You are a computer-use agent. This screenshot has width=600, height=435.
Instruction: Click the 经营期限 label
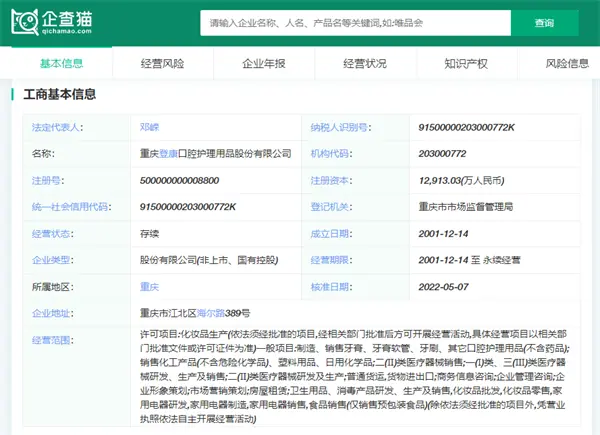[x=331, y=260]
